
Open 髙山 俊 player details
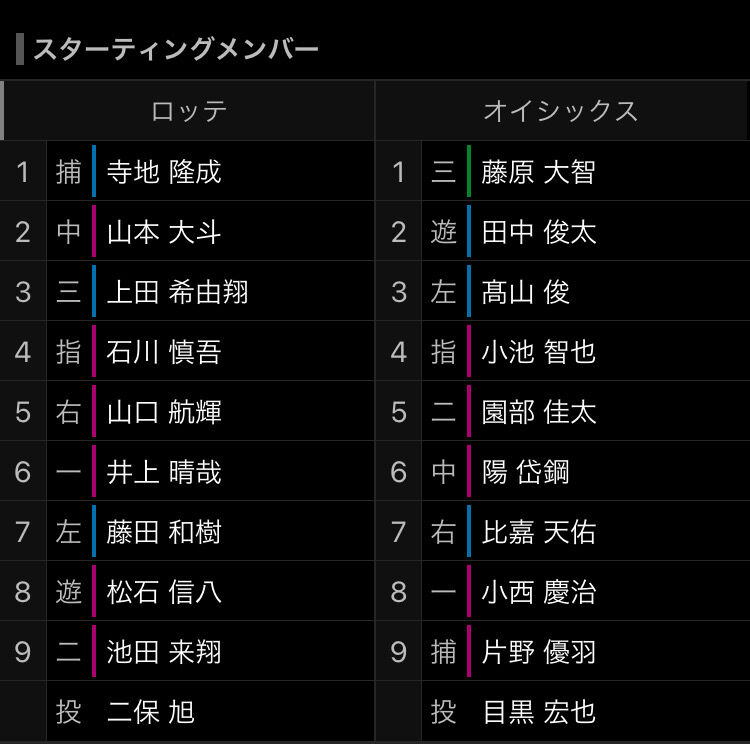[525, 292]
